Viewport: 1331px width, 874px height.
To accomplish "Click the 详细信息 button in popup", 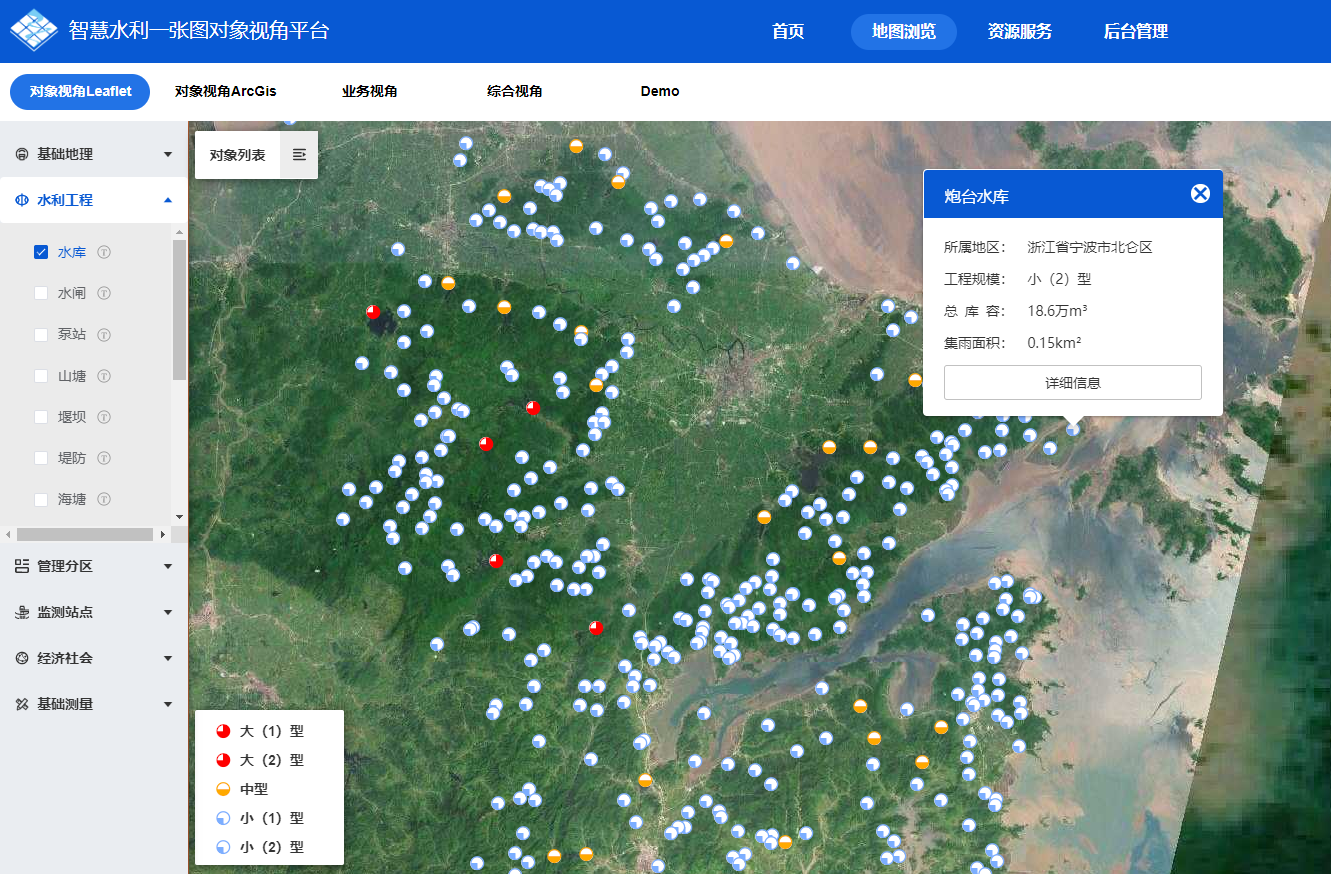I will (x=1072, y=383).
